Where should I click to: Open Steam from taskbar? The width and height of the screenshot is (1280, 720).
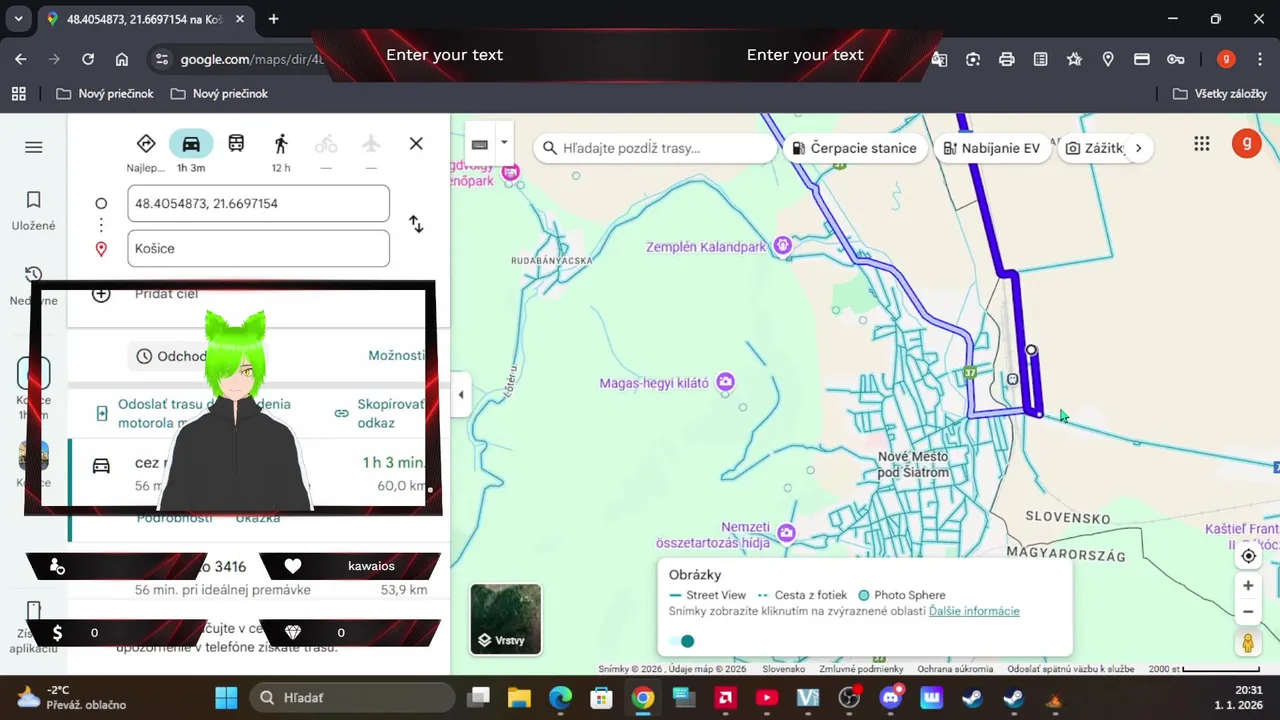pyautogui.click(x=972, y=697)
